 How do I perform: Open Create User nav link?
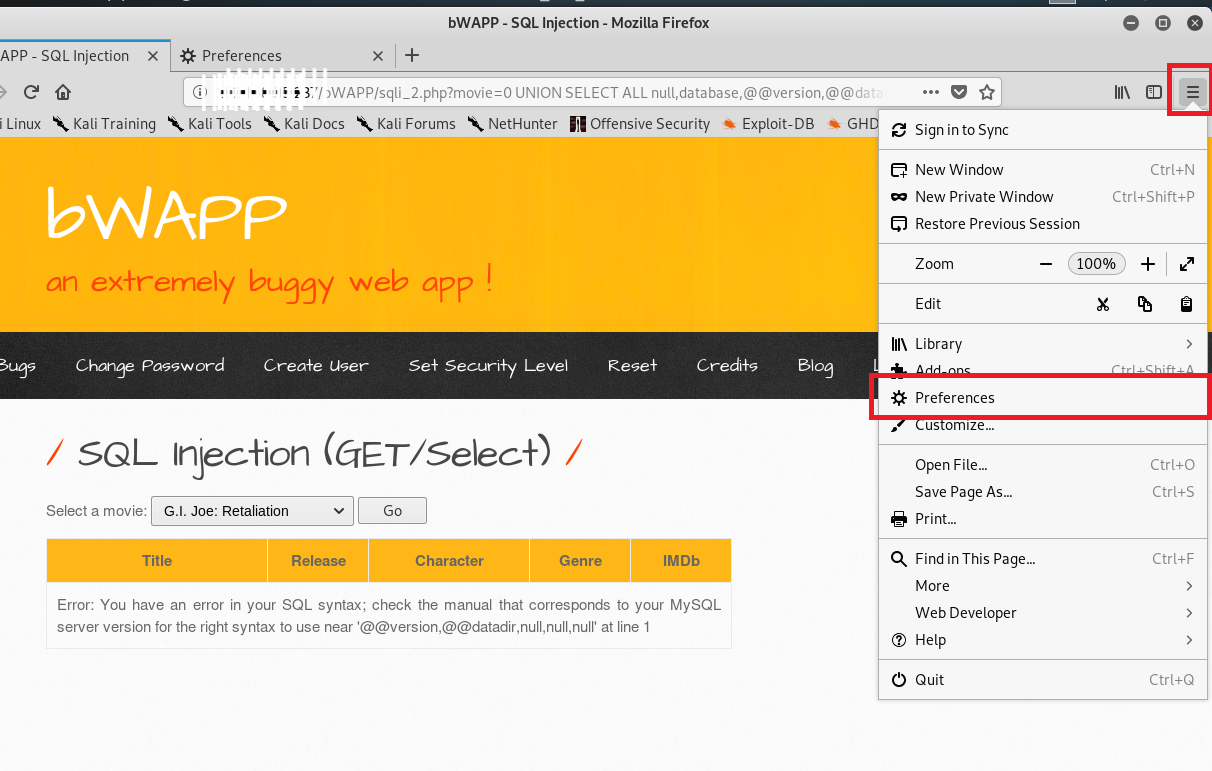[x=316, y=365]
